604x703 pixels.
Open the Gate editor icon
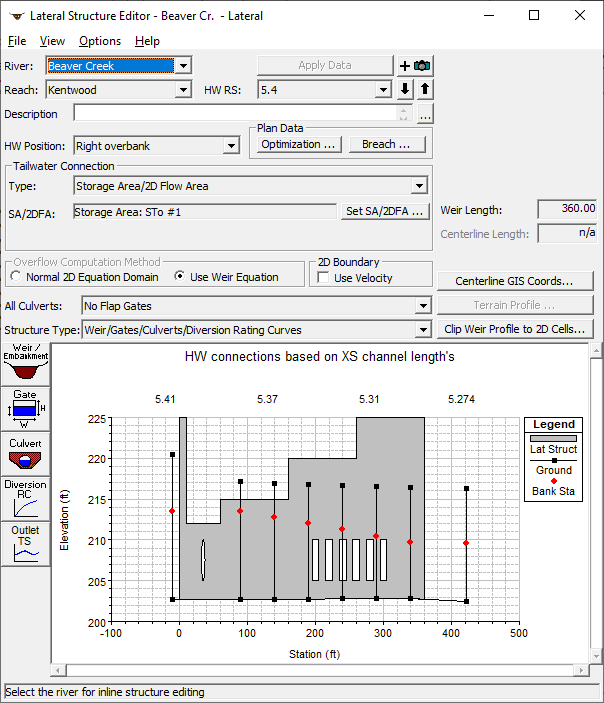(25, 409)
